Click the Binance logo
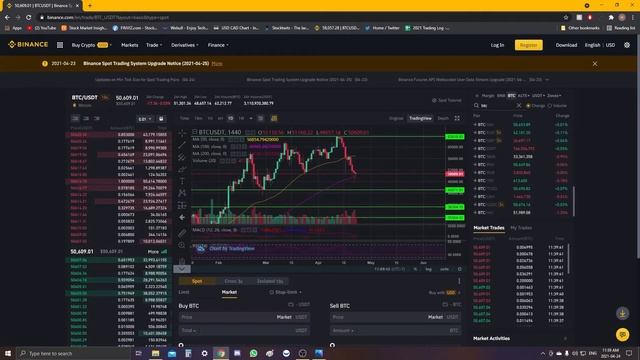 [x=28, y=44]
